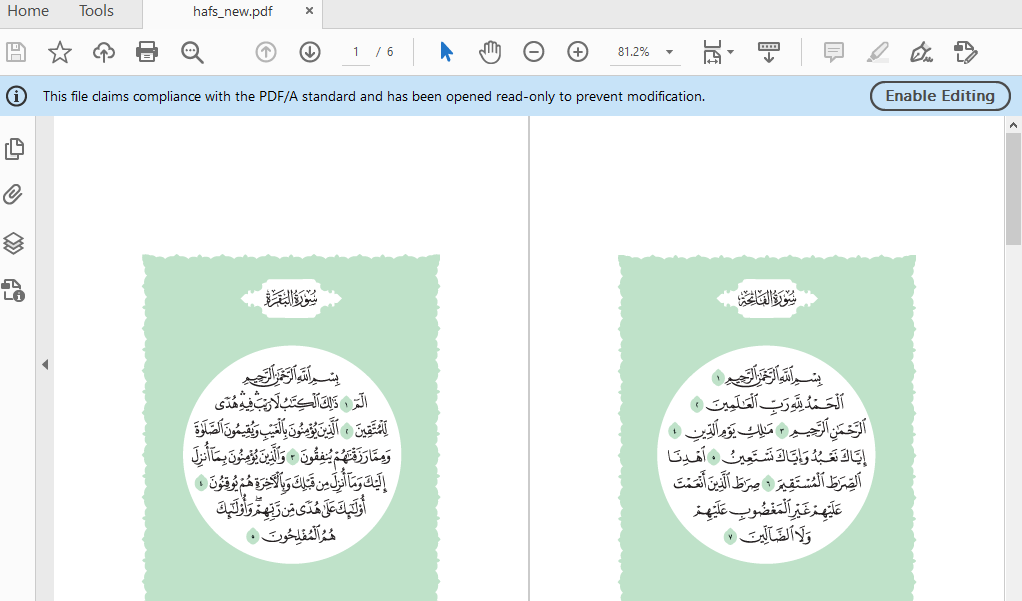Add file to starred bookmarks

point(60,52)
